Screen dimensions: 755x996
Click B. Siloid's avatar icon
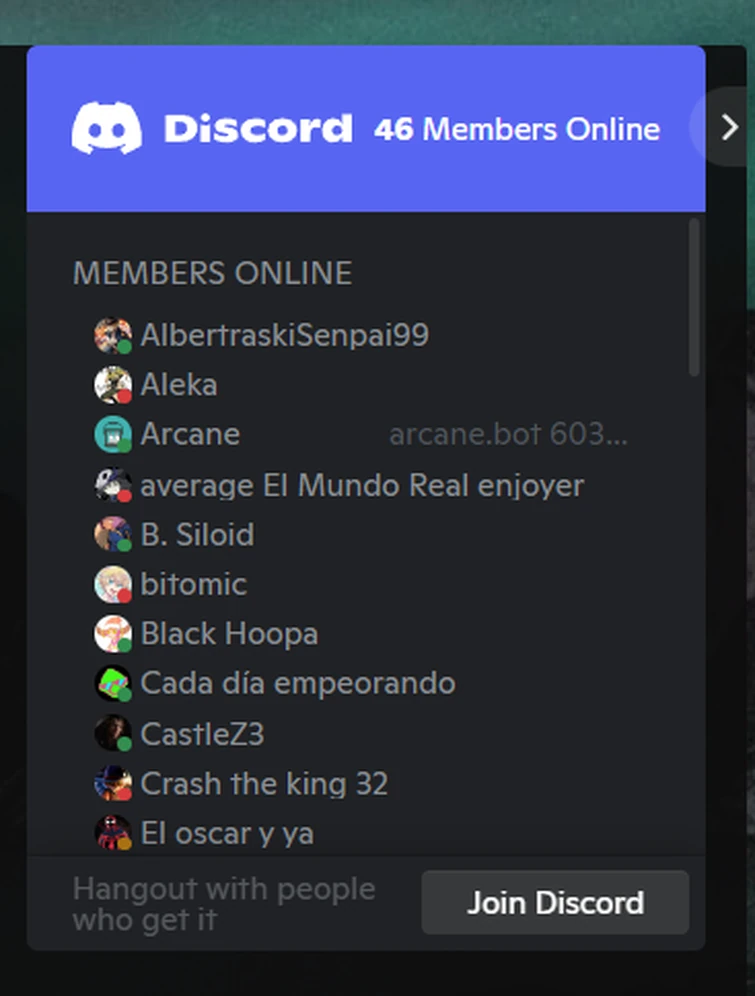tap(113, 534)
